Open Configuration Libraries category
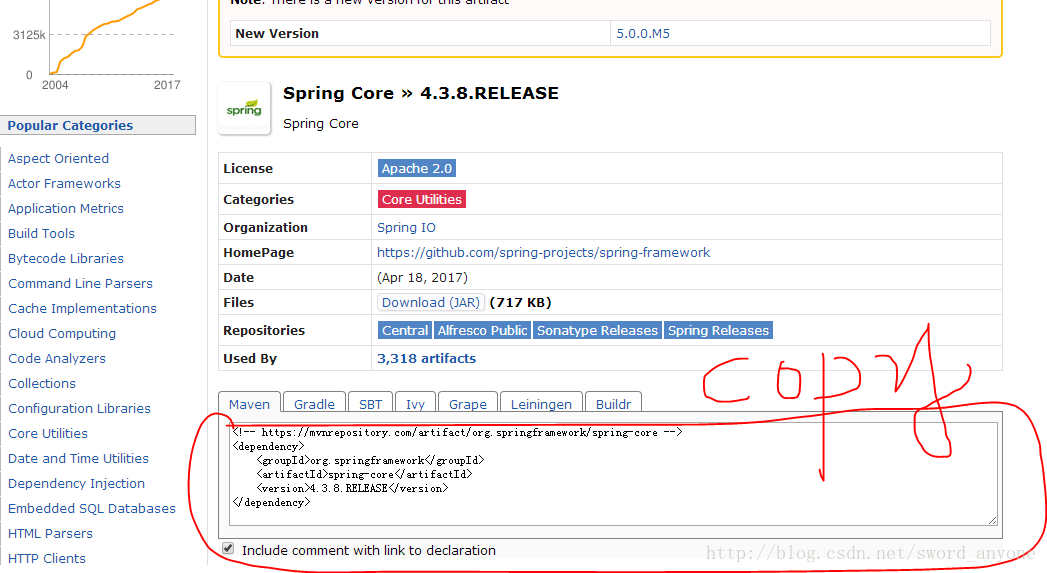Image resolution: width=1047 pixels, height=573 pixels. click(x=79, y=408)
